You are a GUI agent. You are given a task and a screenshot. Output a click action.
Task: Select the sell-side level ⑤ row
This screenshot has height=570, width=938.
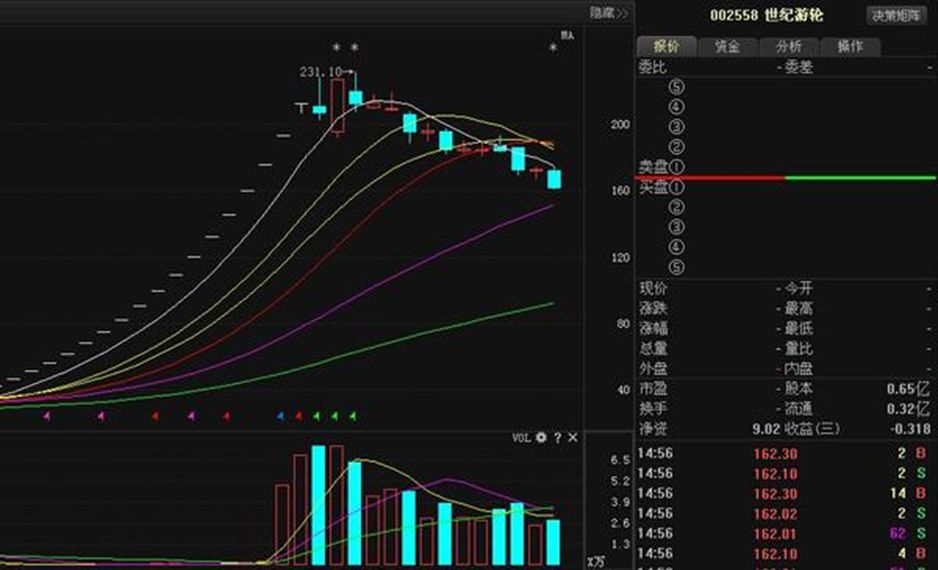pyautogui.click(x=785, y=87)
